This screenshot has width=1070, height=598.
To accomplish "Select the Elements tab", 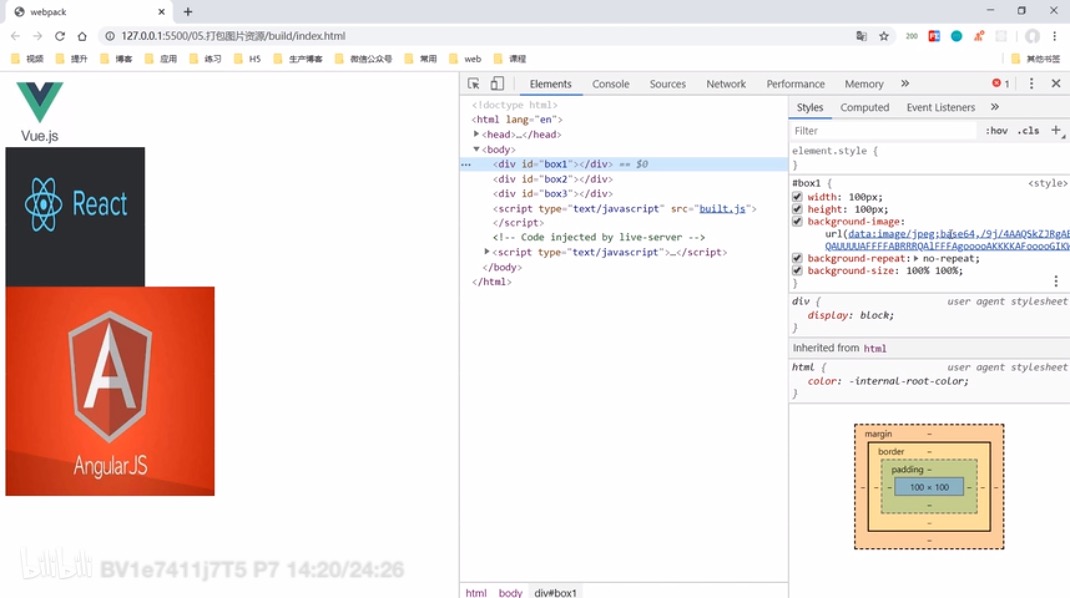I will pyautogui.click(x=551, y=84).
